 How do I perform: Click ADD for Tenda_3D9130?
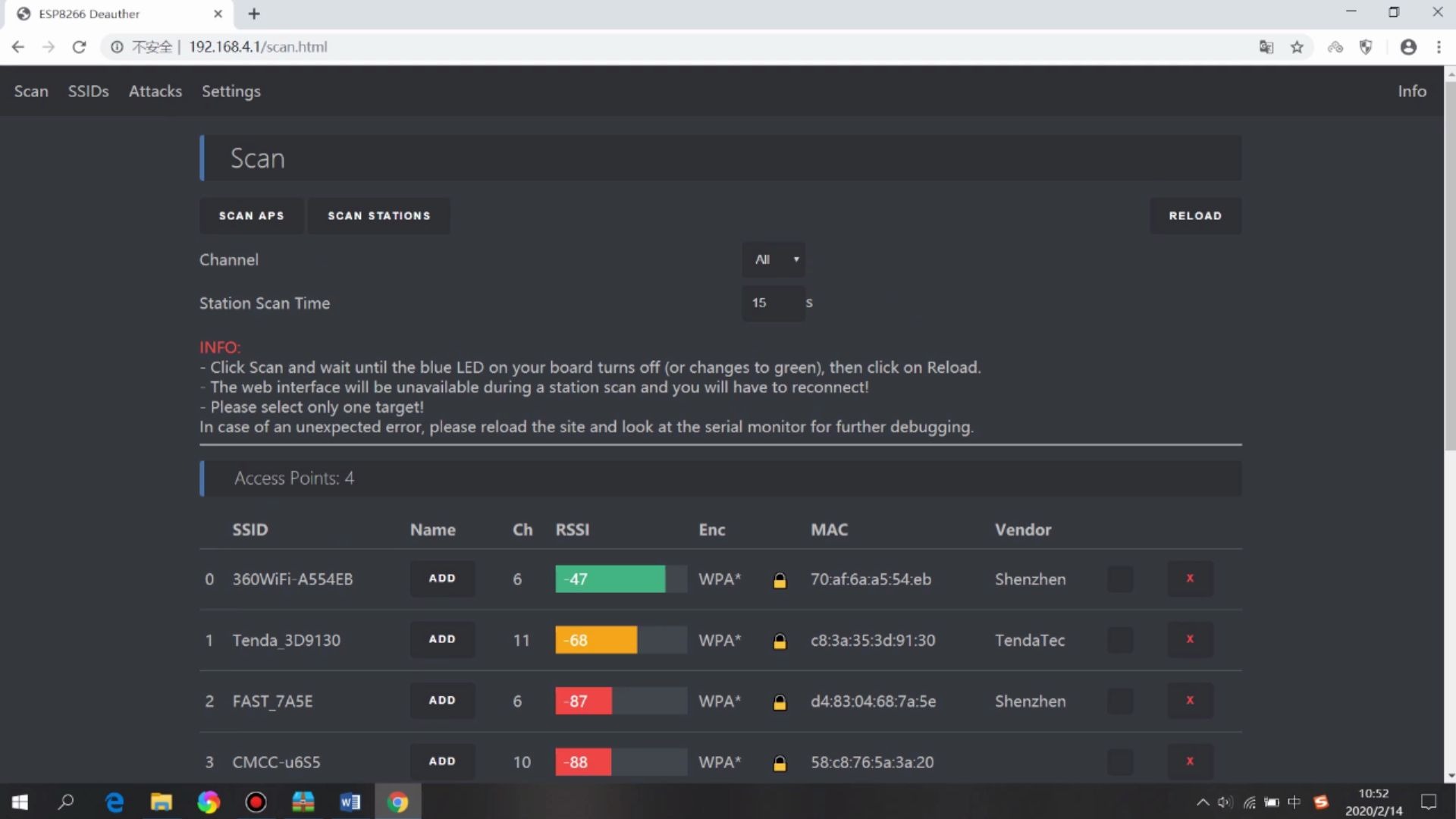[x=442, y=639]
